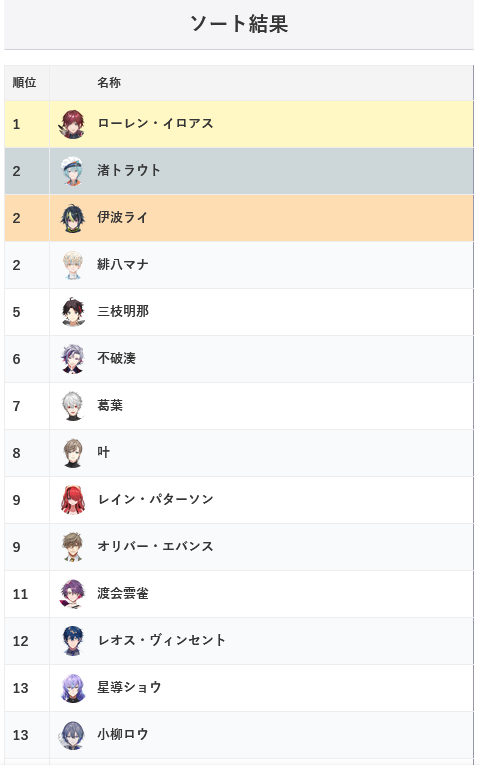Click the rank 12 cell
The height and width of the screenshot is (765, 480).
27,641
